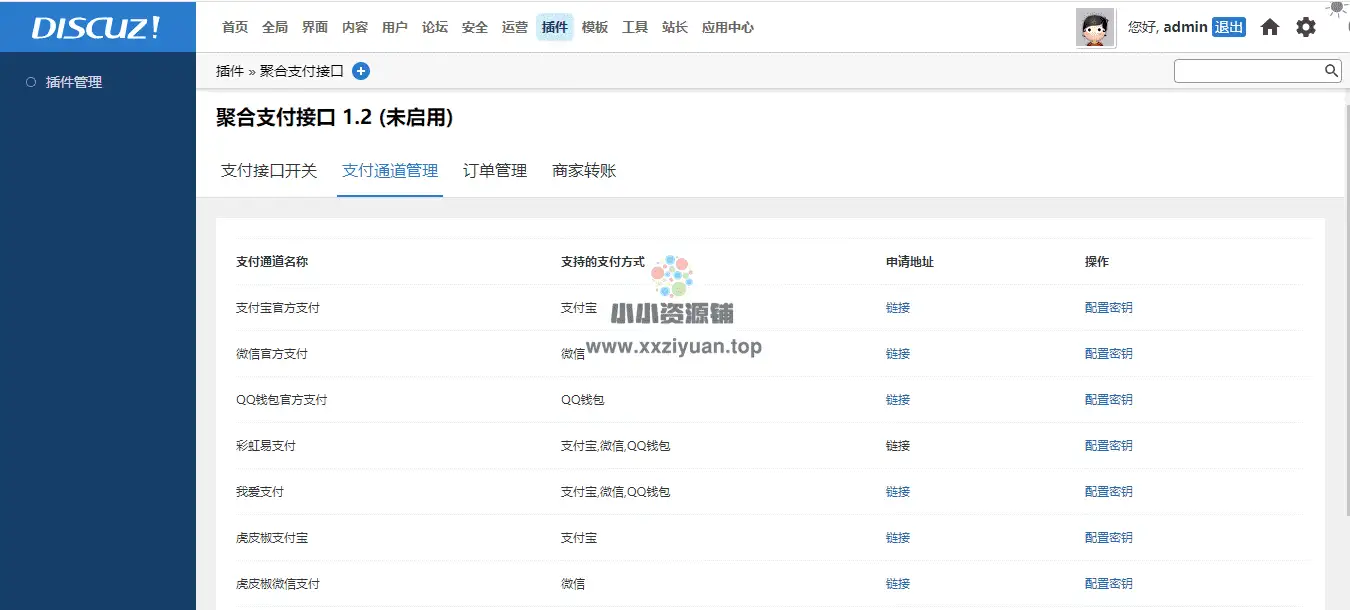This screenshot has width=1350, height=610.
Task: Click 配置密钥 for 虎皮椒支付宝
Action: pos(1108,538)
